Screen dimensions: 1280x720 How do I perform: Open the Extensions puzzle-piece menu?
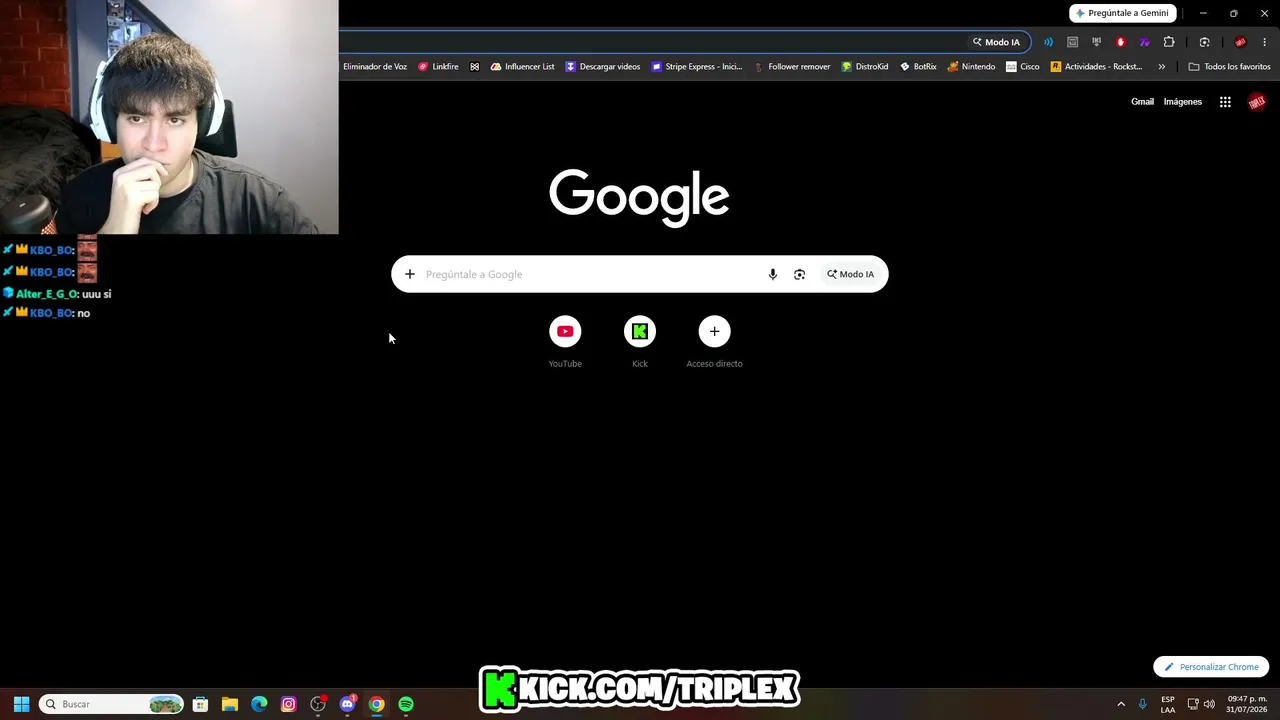tap(1169, 42)
